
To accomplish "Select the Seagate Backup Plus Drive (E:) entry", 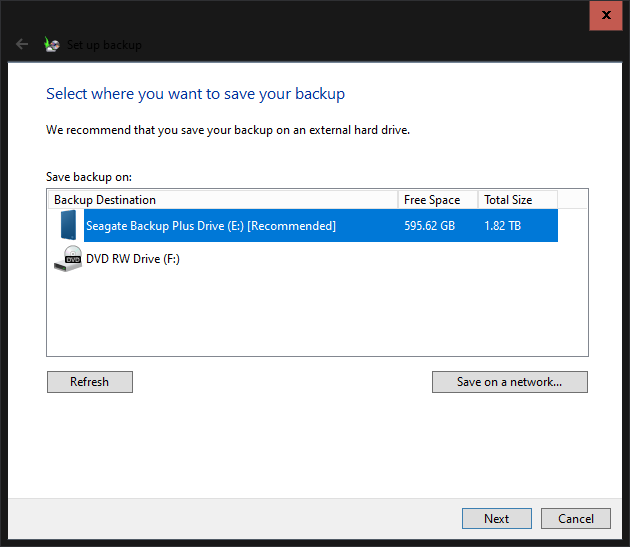I will [x=210, y=226].
